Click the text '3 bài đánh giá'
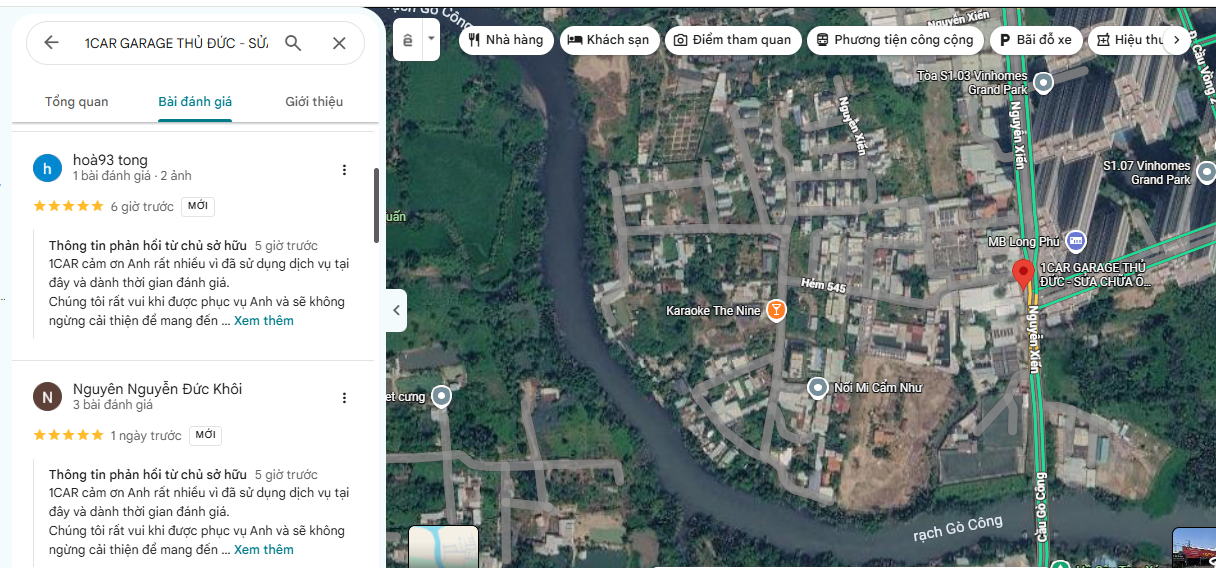The height and width of the screenshot is (568, 1216). tap(113, 405)
